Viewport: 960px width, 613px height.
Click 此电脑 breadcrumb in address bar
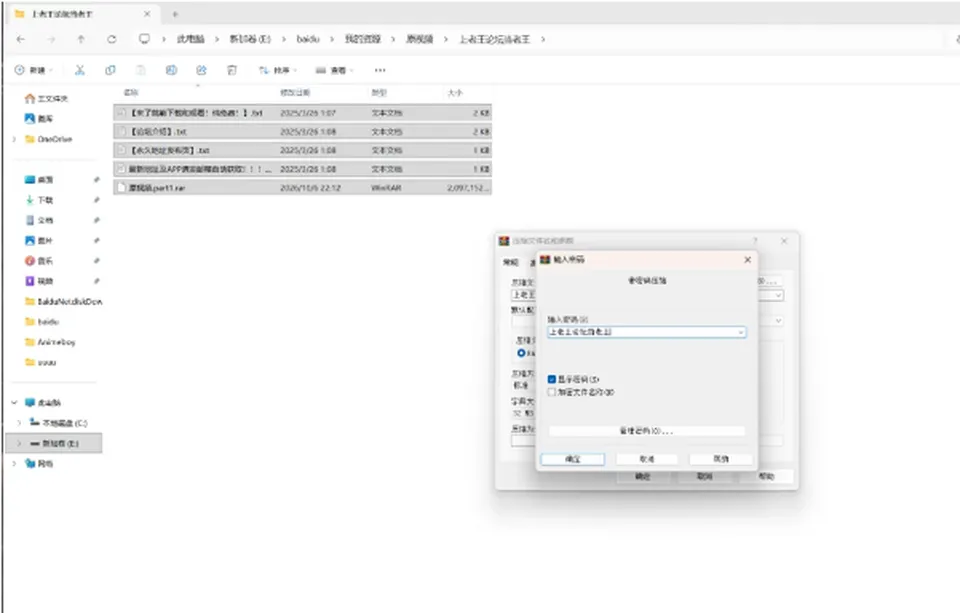pos(190,39)
